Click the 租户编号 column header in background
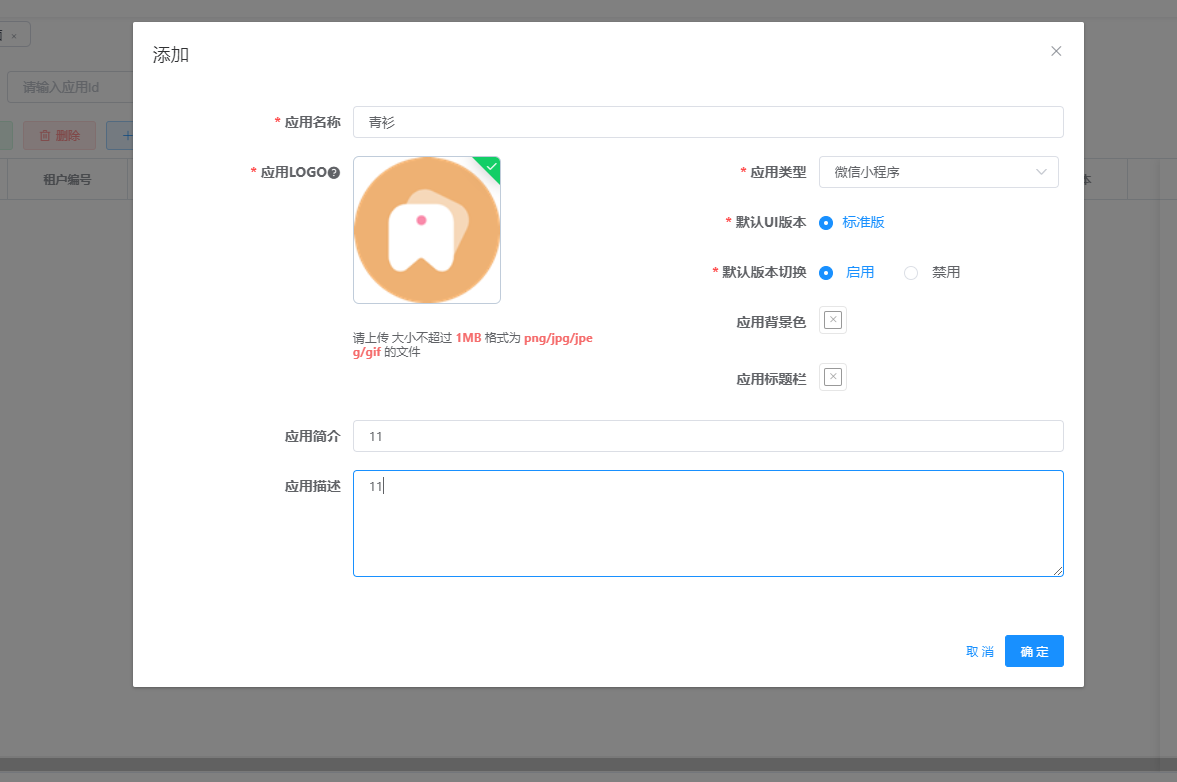 coord(67,179)
